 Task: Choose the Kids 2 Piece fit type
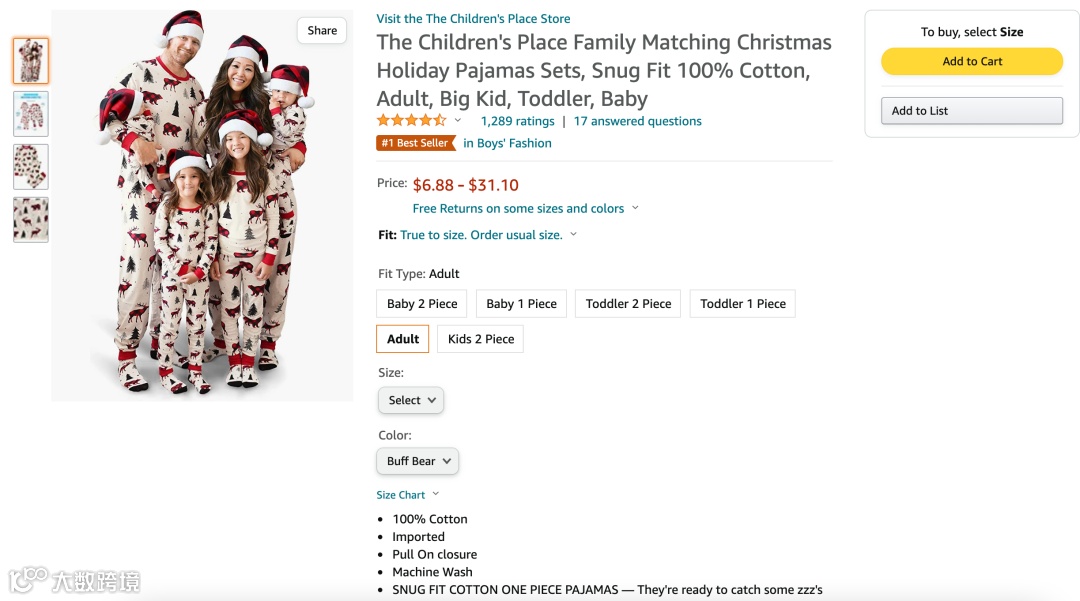[x=480, y=339]
